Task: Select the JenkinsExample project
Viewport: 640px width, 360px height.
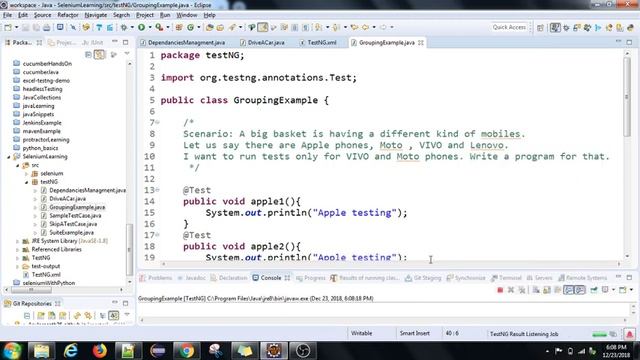Action: click(42, 123)
